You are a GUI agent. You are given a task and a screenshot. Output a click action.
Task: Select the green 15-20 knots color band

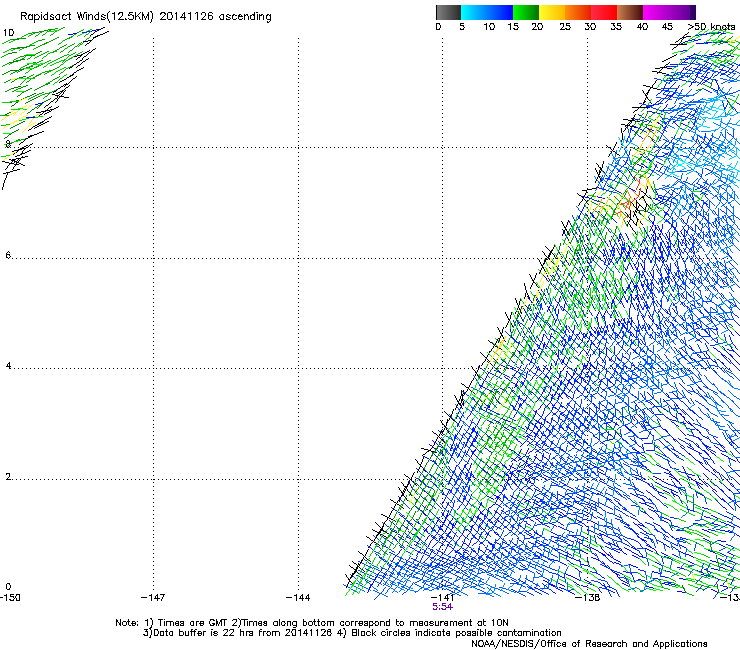[x=526, y=12]
